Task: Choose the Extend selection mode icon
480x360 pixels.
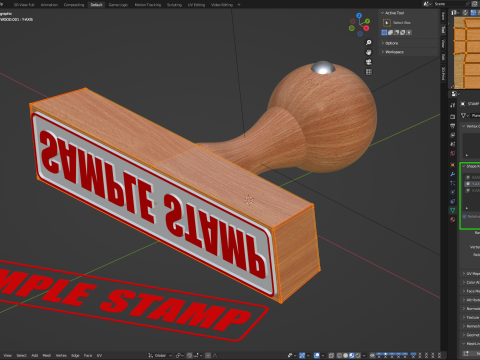Action: click(390, 32)
